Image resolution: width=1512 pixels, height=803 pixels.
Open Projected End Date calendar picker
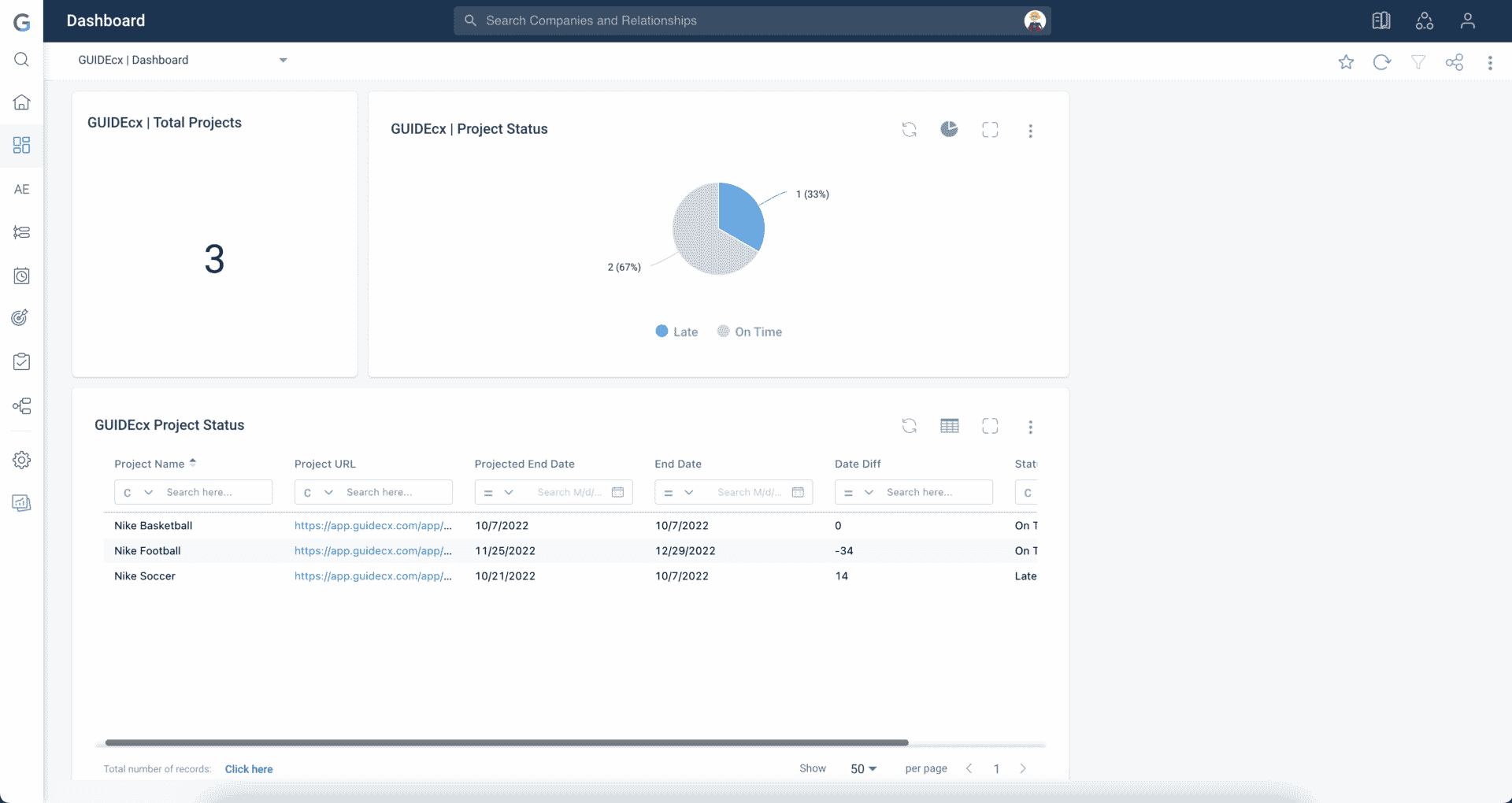click(618, 492)
